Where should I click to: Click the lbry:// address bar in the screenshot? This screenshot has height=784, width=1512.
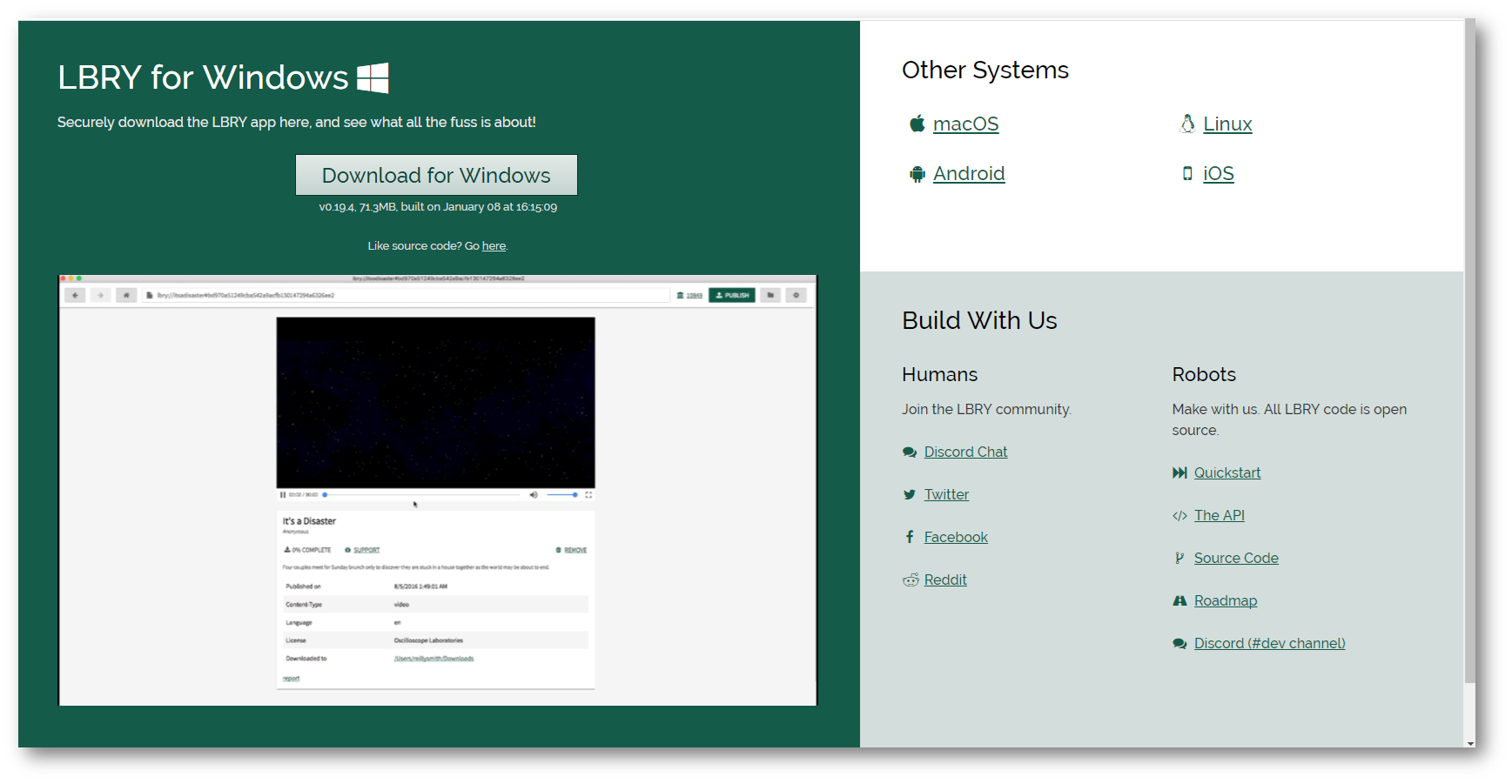[407, 296]
